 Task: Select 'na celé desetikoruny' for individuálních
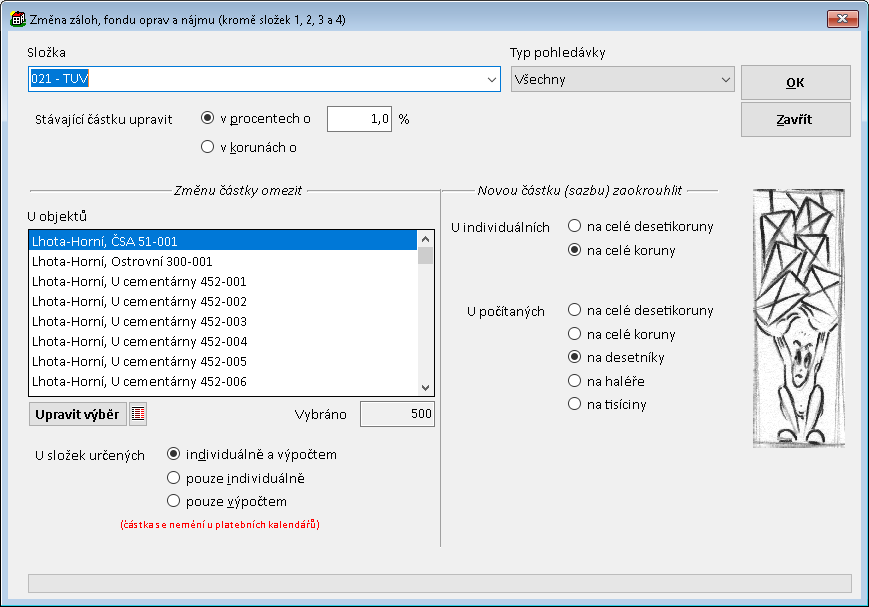(575, 227)
